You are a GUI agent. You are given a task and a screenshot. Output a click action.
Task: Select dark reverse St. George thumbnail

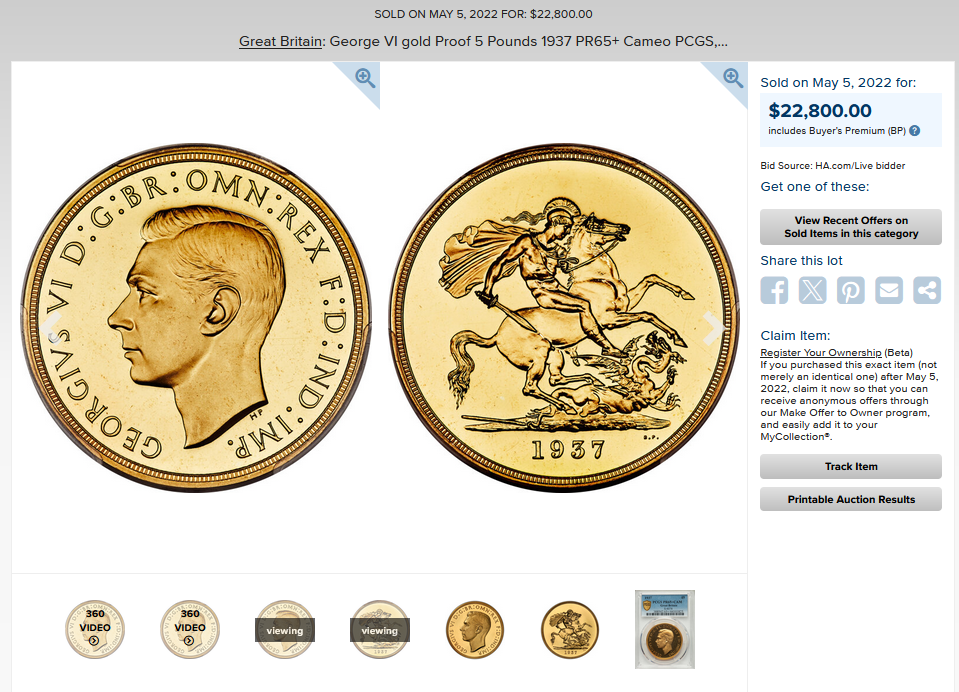click(570, 629)
